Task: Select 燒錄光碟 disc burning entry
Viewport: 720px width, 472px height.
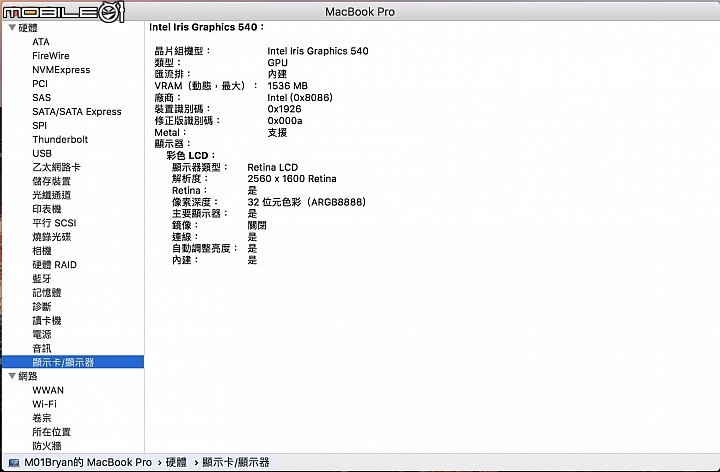Action: coord(51,237)
